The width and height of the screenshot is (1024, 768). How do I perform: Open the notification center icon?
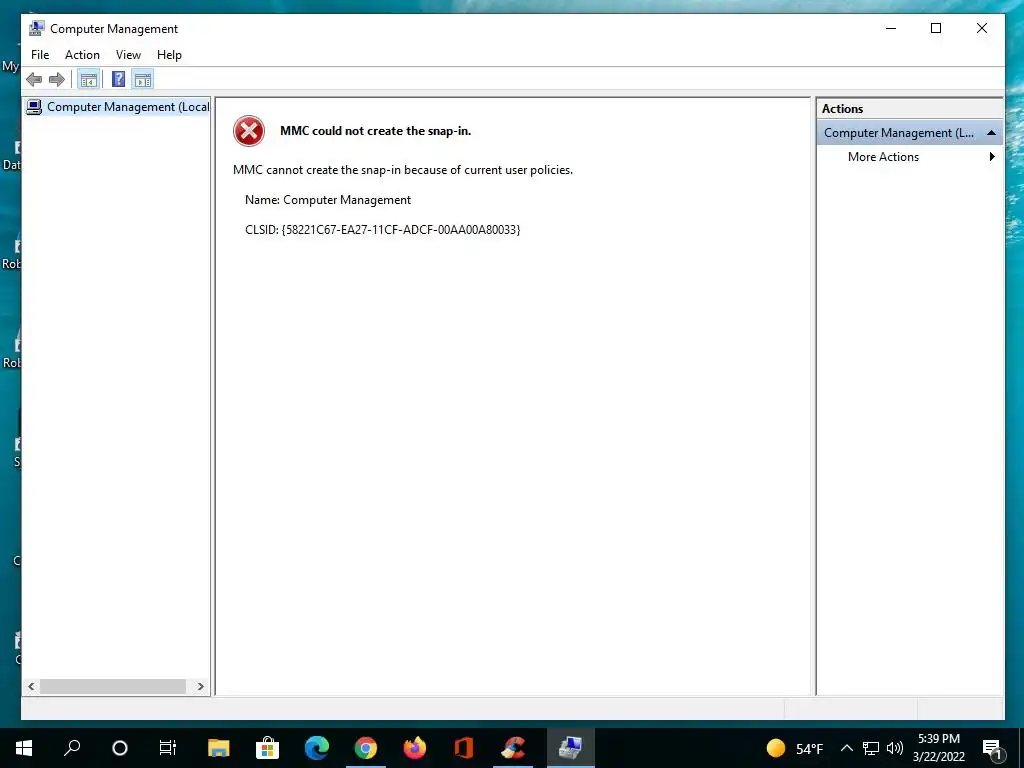click(x=993, y=748)
